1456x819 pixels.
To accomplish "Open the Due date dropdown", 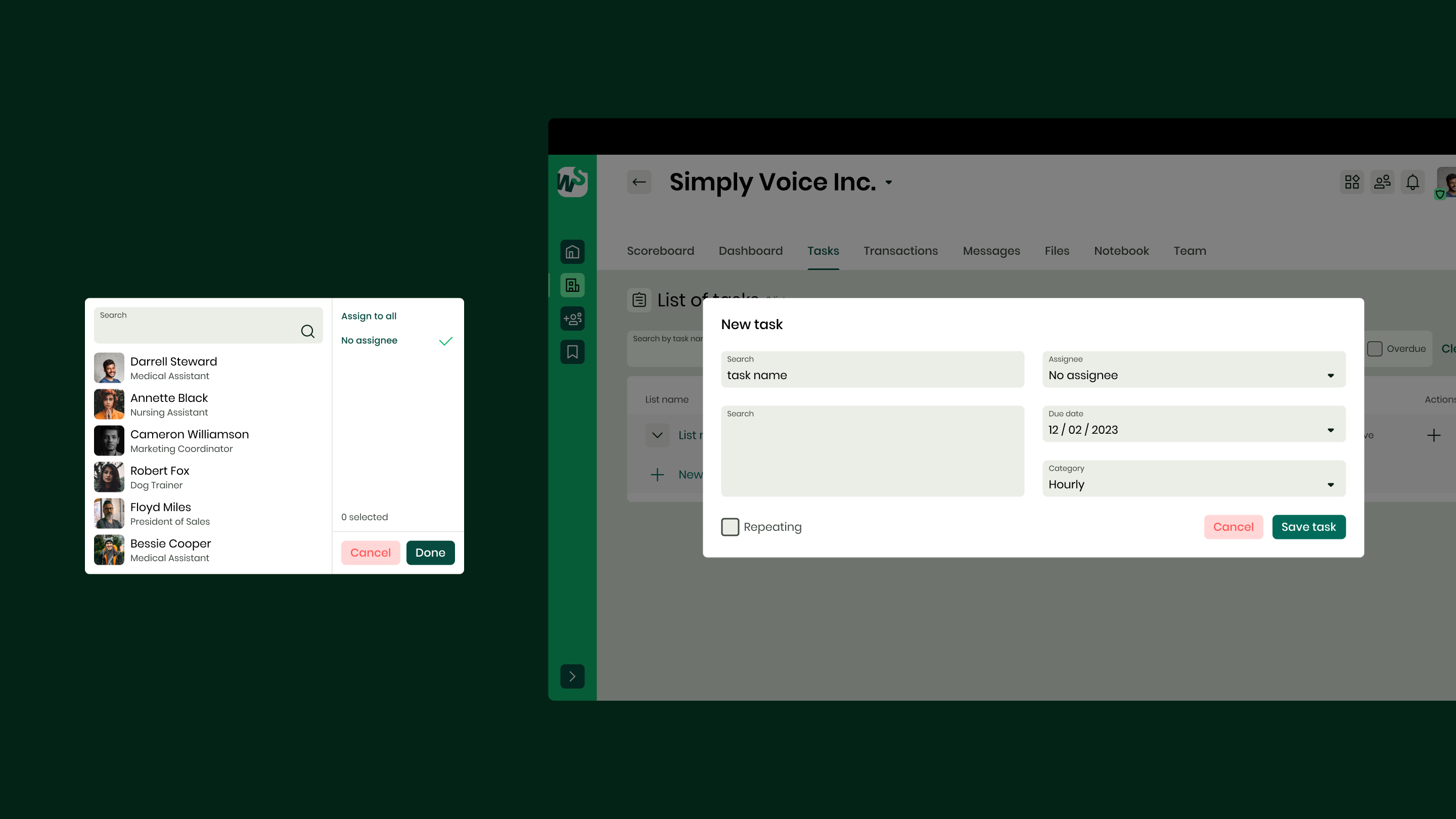I will [1194, 424].
